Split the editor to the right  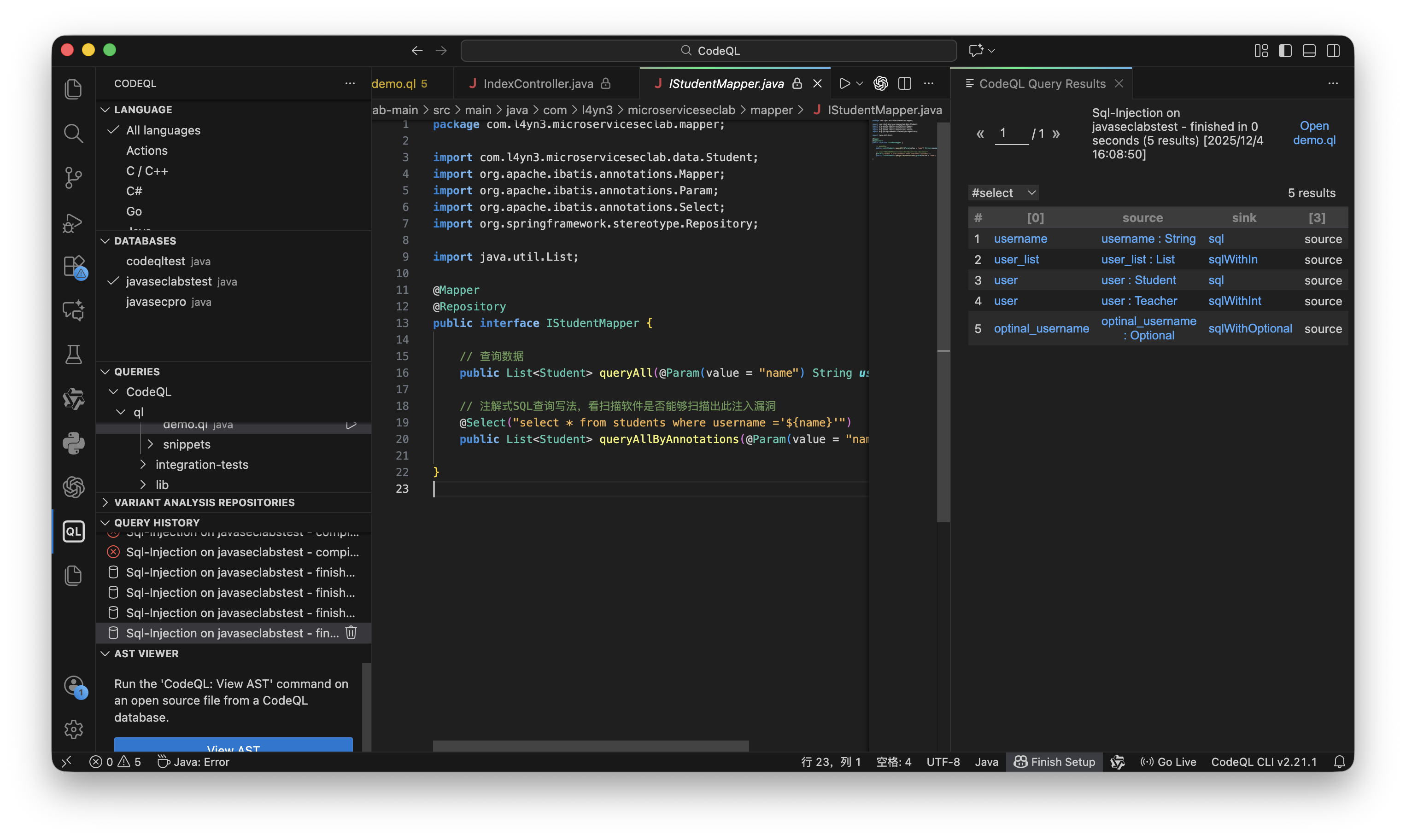904,84
